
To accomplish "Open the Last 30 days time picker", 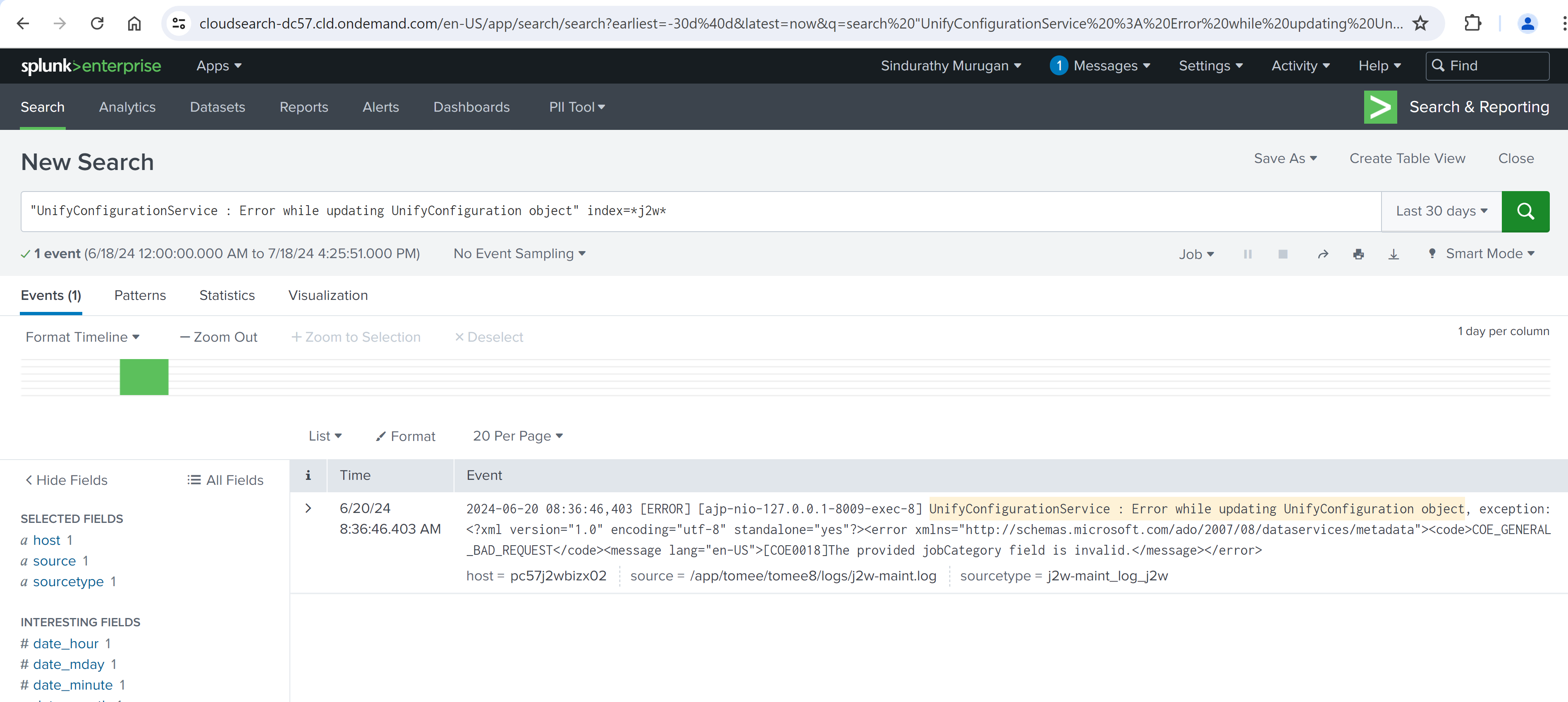I will [x=1441, y=211].
